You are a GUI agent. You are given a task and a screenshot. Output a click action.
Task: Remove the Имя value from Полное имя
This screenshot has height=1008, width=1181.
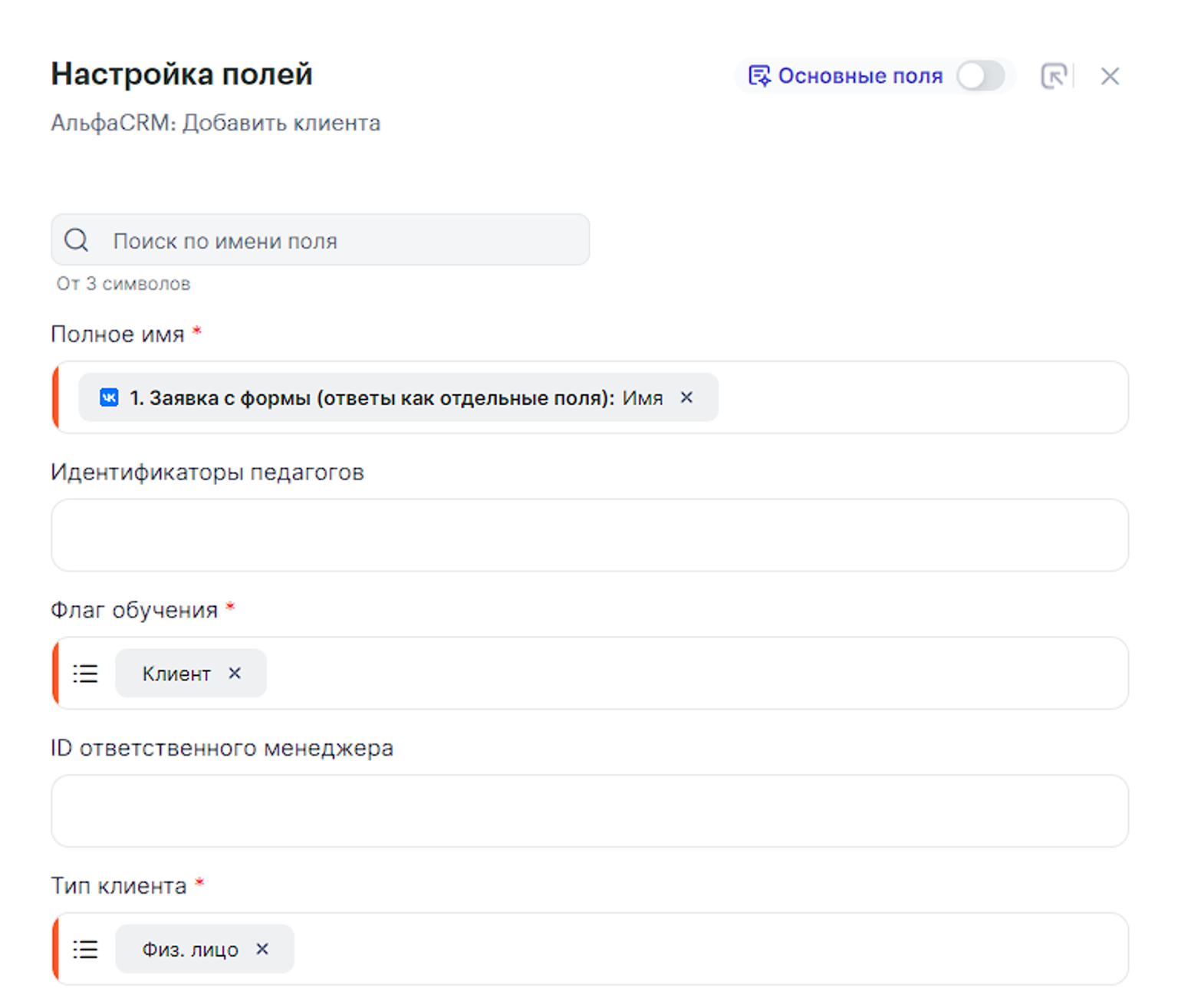[686, 397]
